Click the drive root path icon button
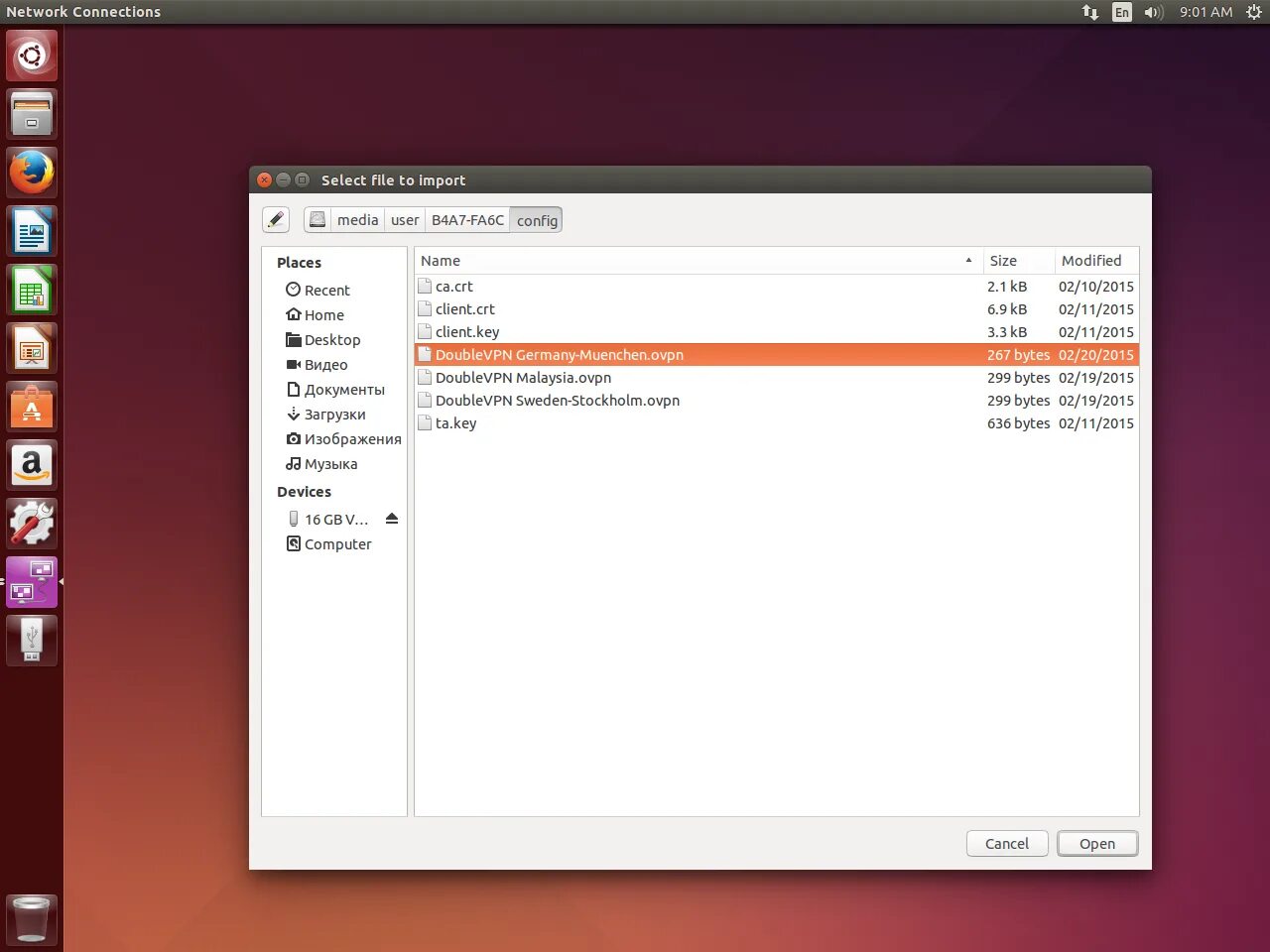 coord(317,220)
